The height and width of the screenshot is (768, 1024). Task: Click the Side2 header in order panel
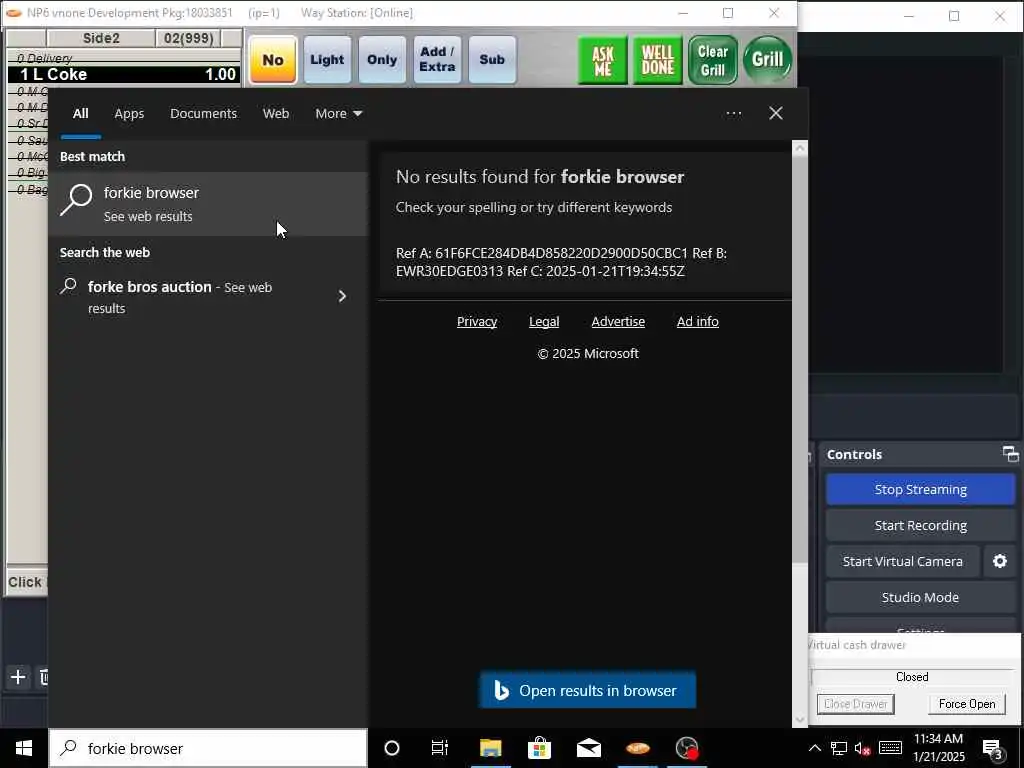tap(101, 39)
